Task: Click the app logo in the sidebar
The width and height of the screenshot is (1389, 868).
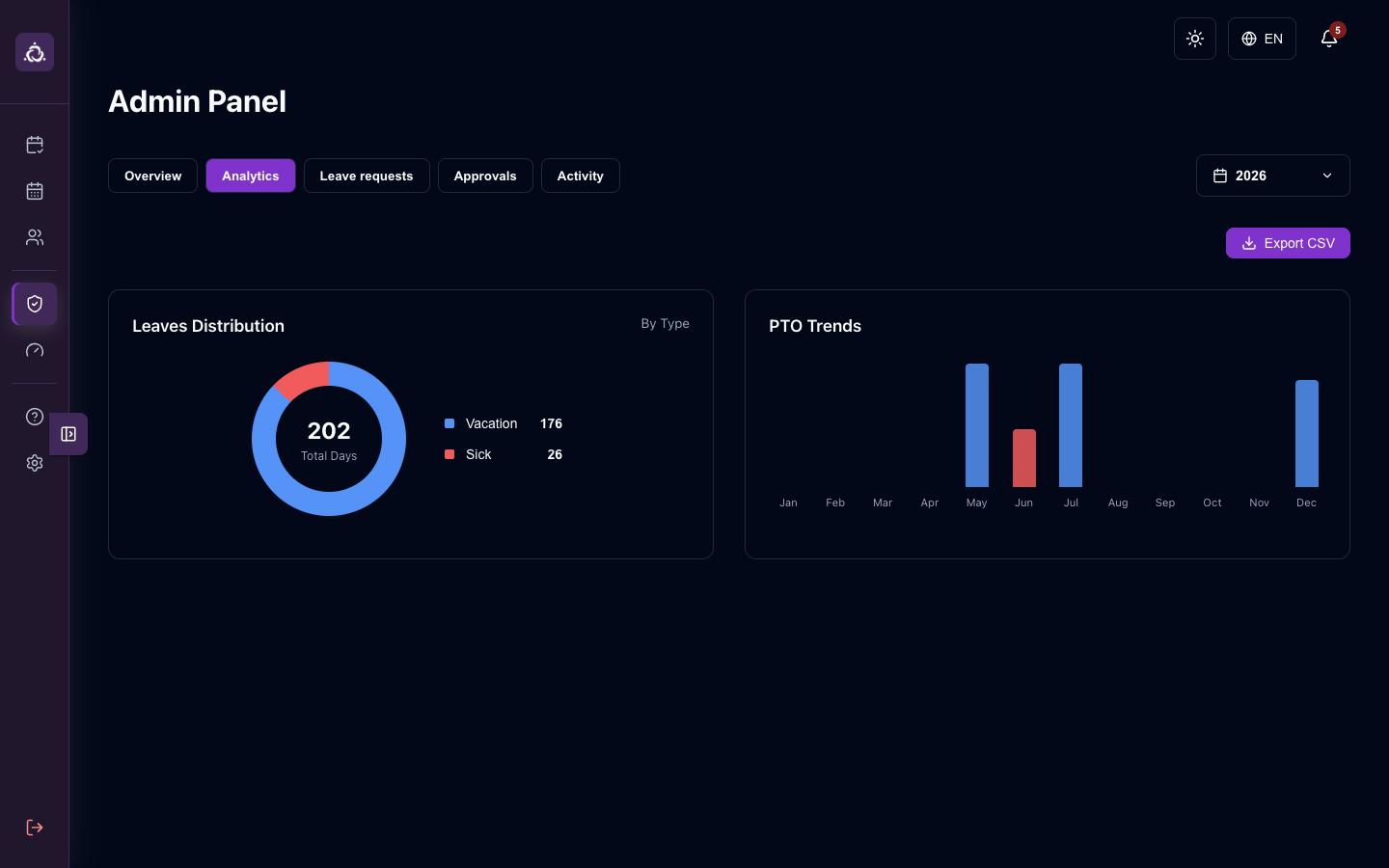Action: click(x=35, y=52)
